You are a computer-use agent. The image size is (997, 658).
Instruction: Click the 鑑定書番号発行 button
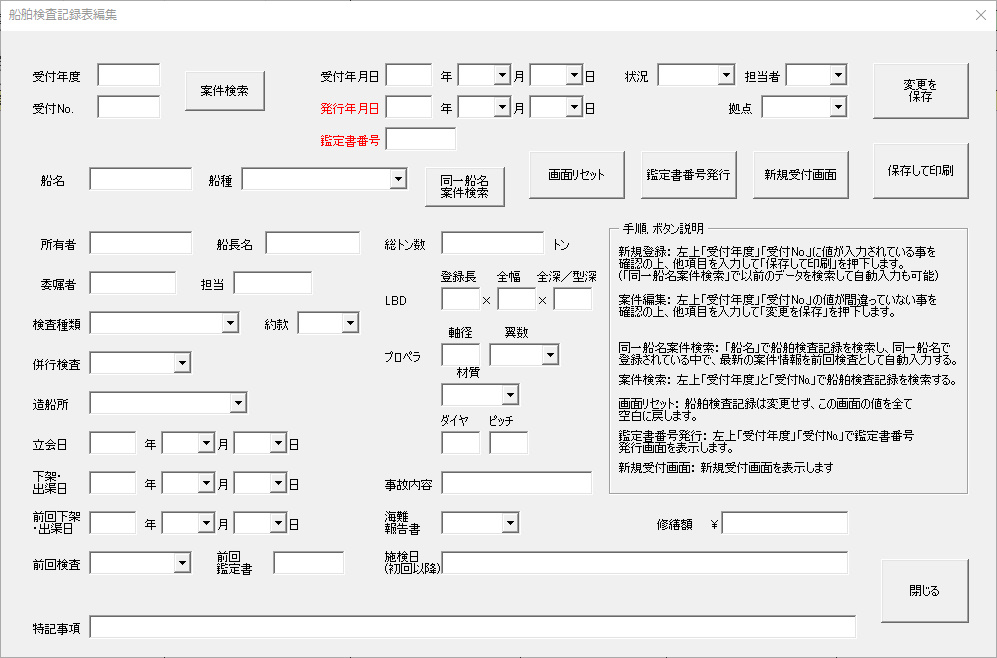(x=688, y=175)
